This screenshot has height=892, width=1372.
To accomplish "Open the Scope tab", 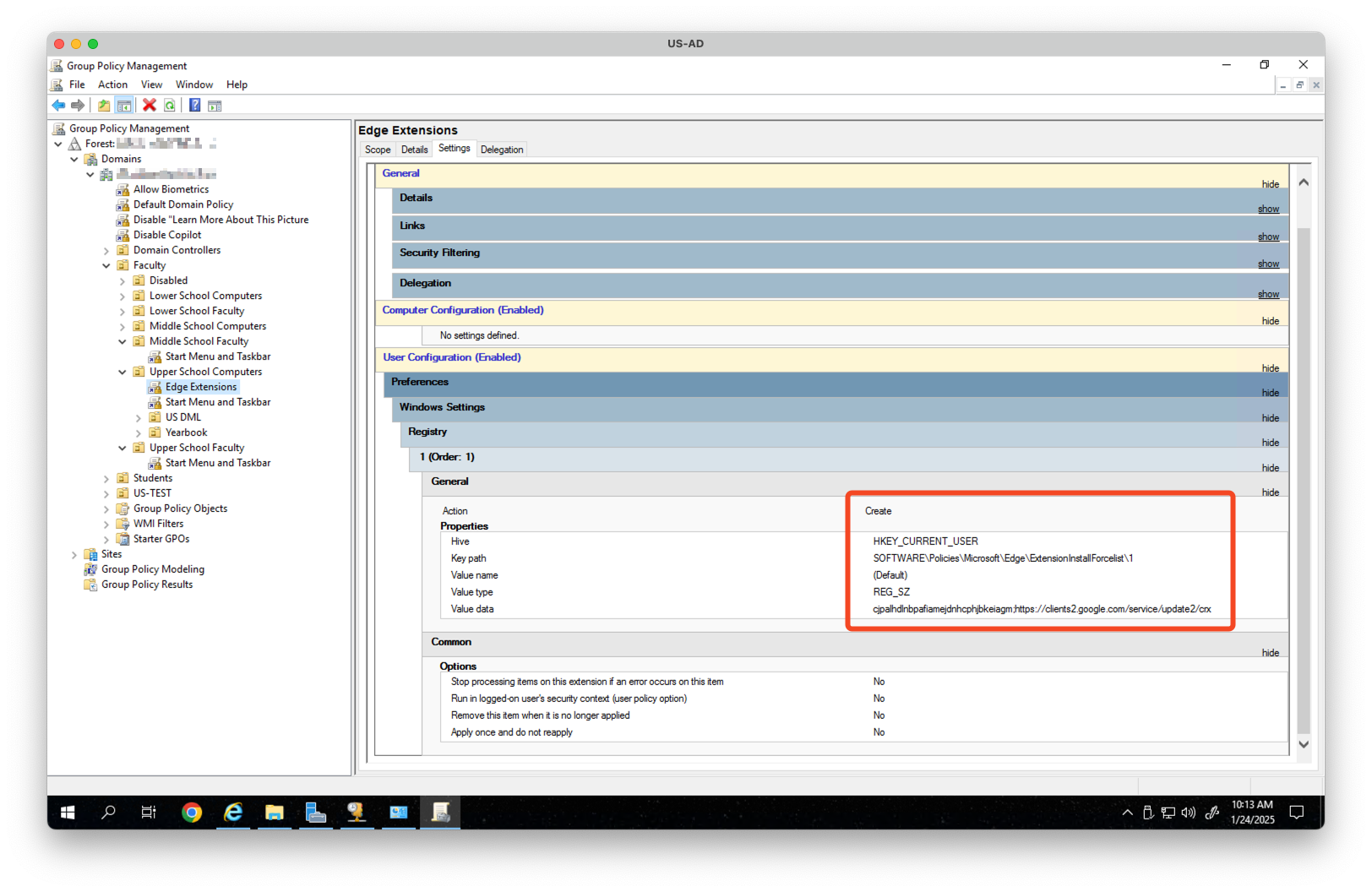I will click(x=378, y=150).
